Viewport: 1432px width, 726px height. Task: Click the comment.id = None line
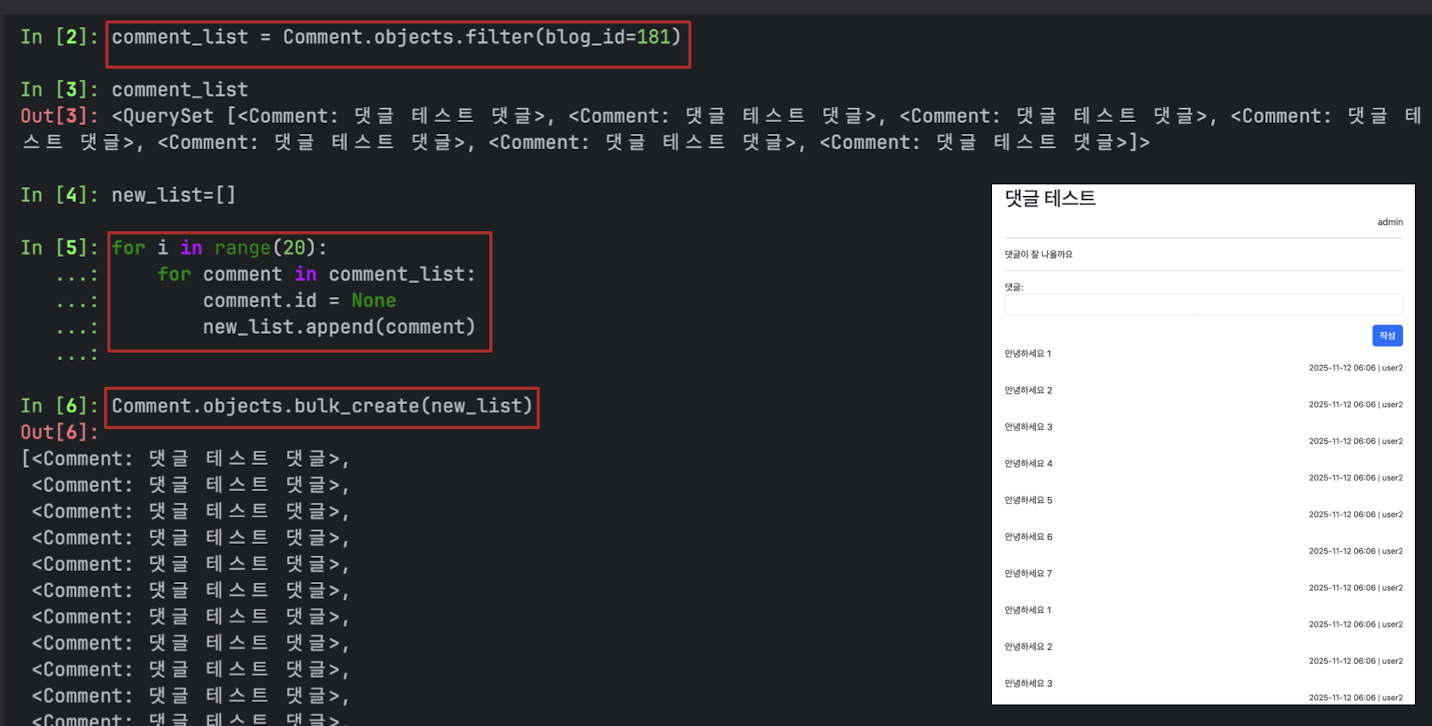299,301
